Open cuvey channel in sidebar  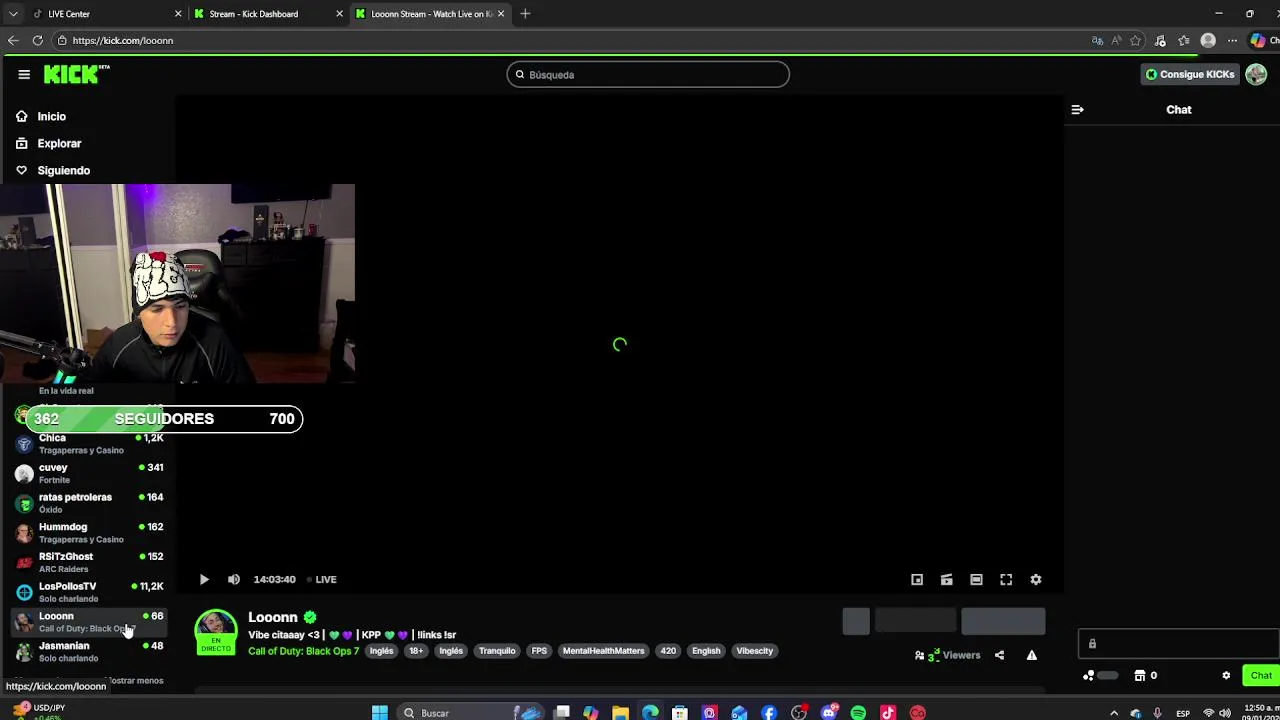[x=90, y=473]
